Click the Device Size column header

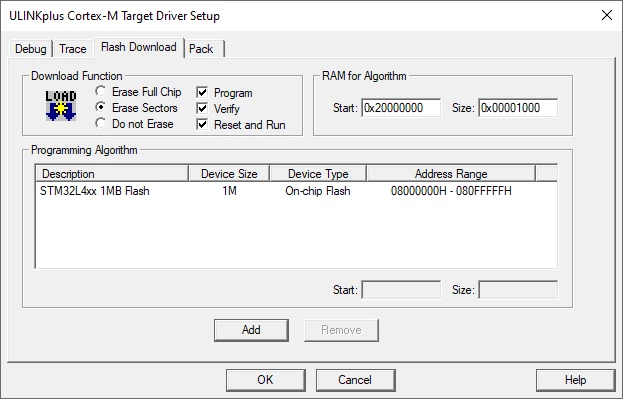coord(229,174)
